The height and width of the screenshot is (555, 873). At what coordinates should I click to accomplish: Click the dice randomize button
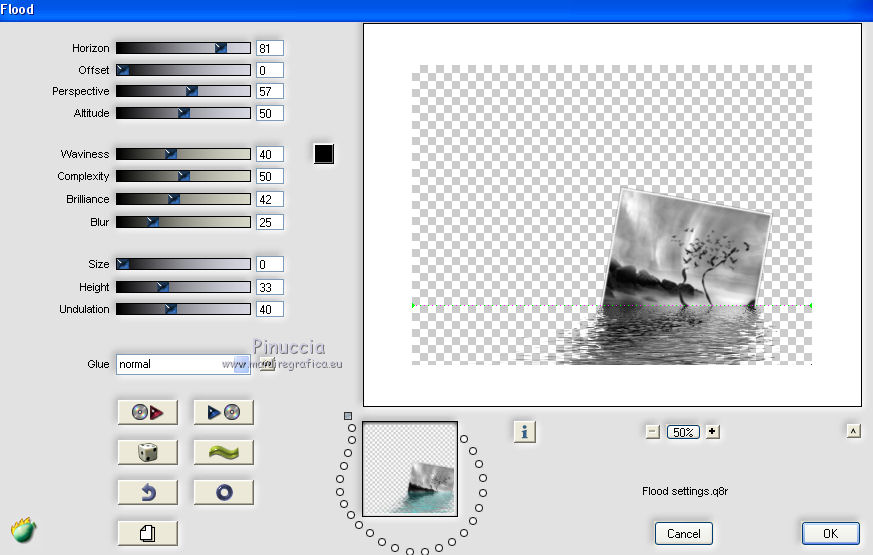coord(148,452)
